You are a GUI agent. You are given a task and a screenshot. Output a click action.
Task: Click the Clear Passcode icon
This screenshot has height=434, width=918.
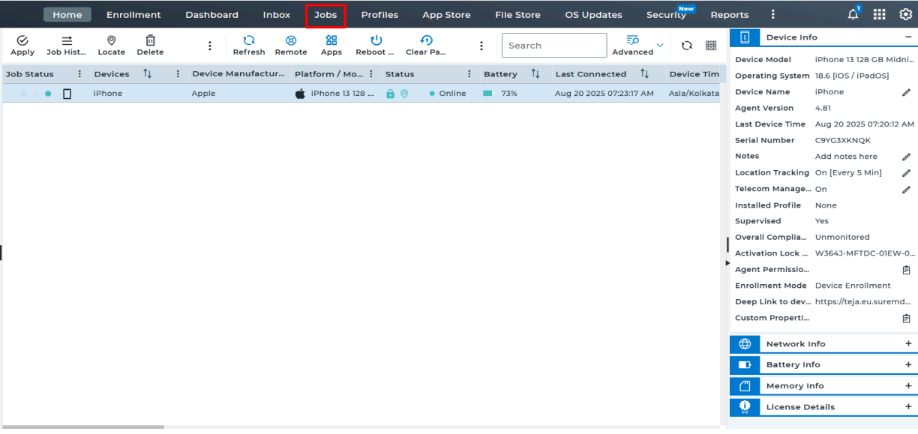426,44
